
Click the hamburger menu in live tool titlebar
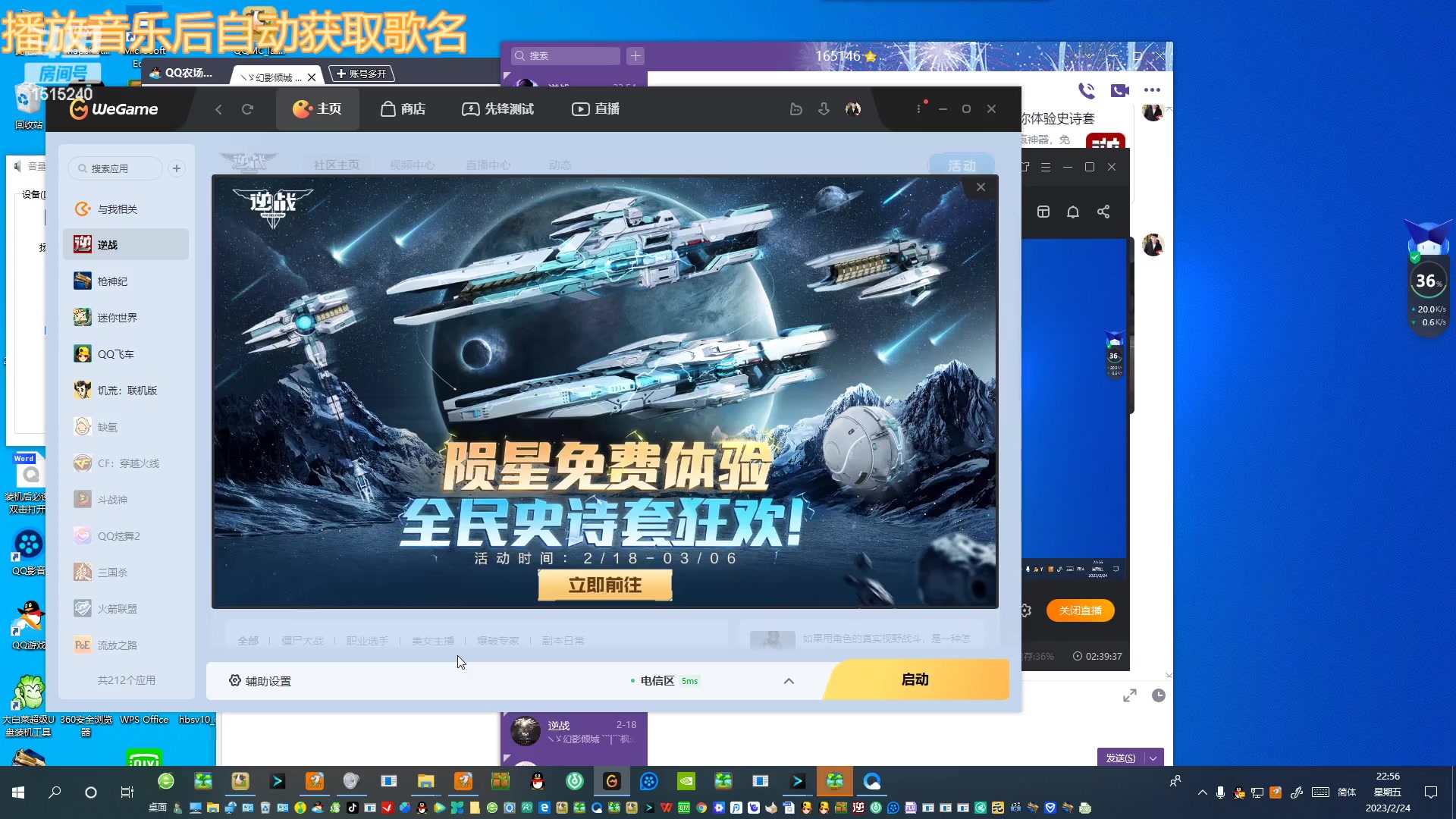1046,168
